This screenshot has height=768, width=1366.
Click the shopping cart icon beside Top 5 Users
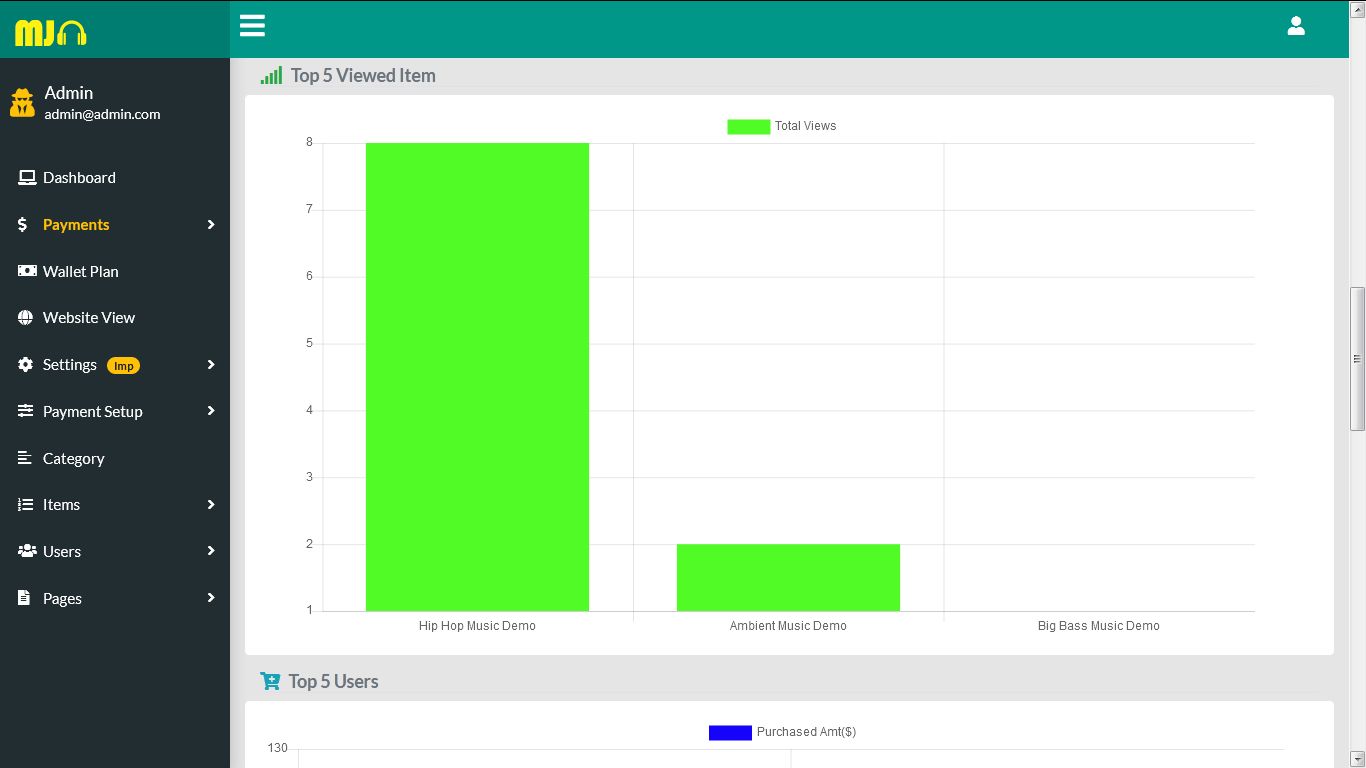pyautogui.click(x=270, y=680)
